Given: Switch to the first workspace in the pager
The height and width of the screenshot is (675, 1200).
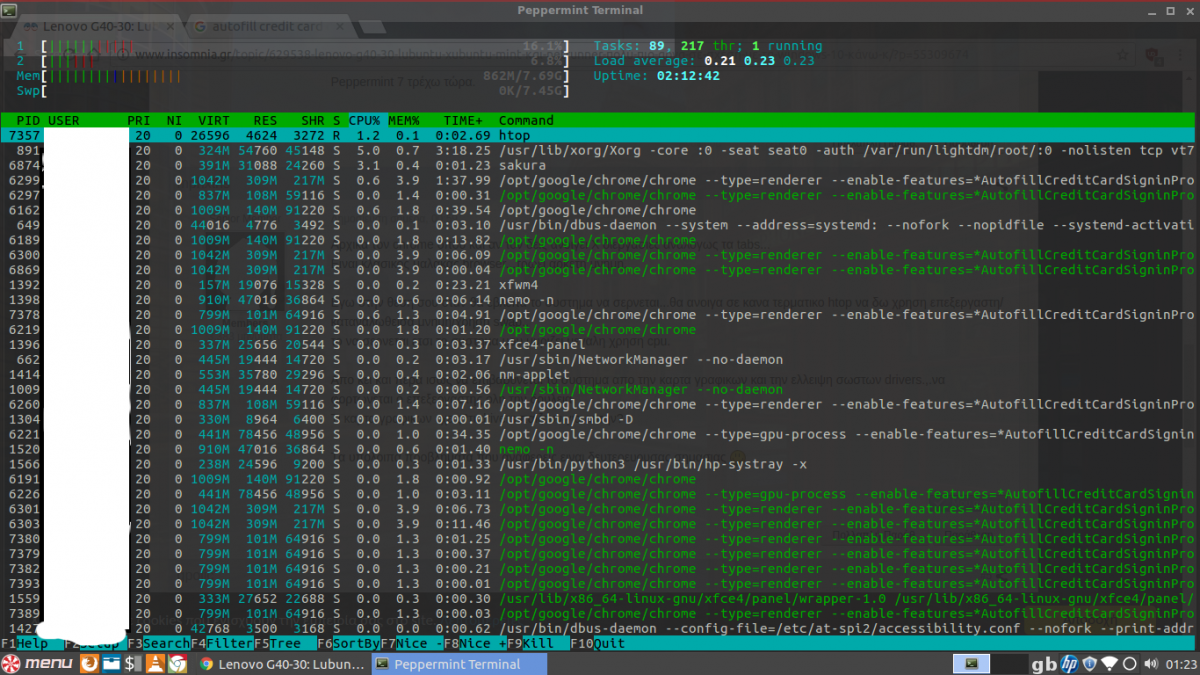Looking at the screenshot, I should point(971,664).
